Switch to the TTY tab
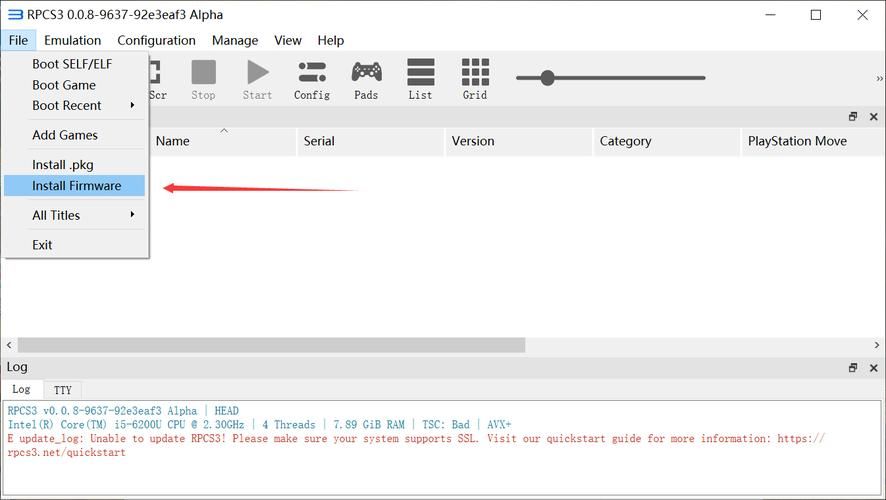The image size is (886, 500). tap(63, 390)
